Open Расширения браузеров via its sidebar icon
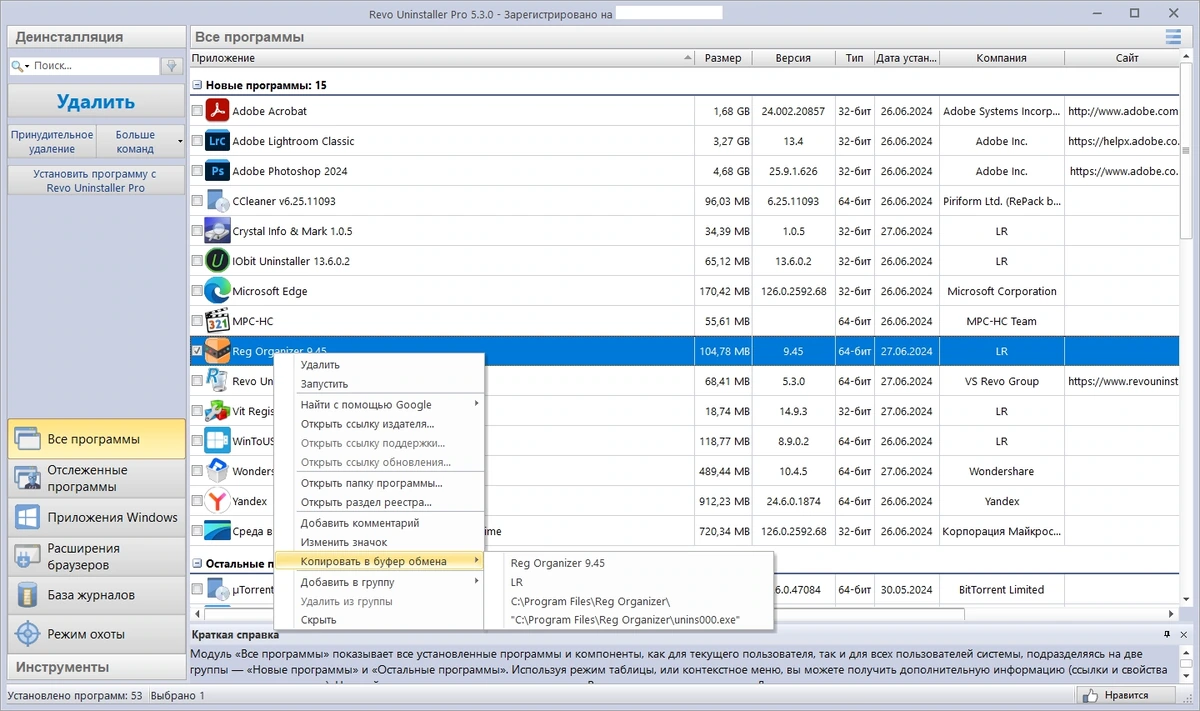The height and width of the screenshot is (711, 1200). pyautogui.click(x=28, y=556)
